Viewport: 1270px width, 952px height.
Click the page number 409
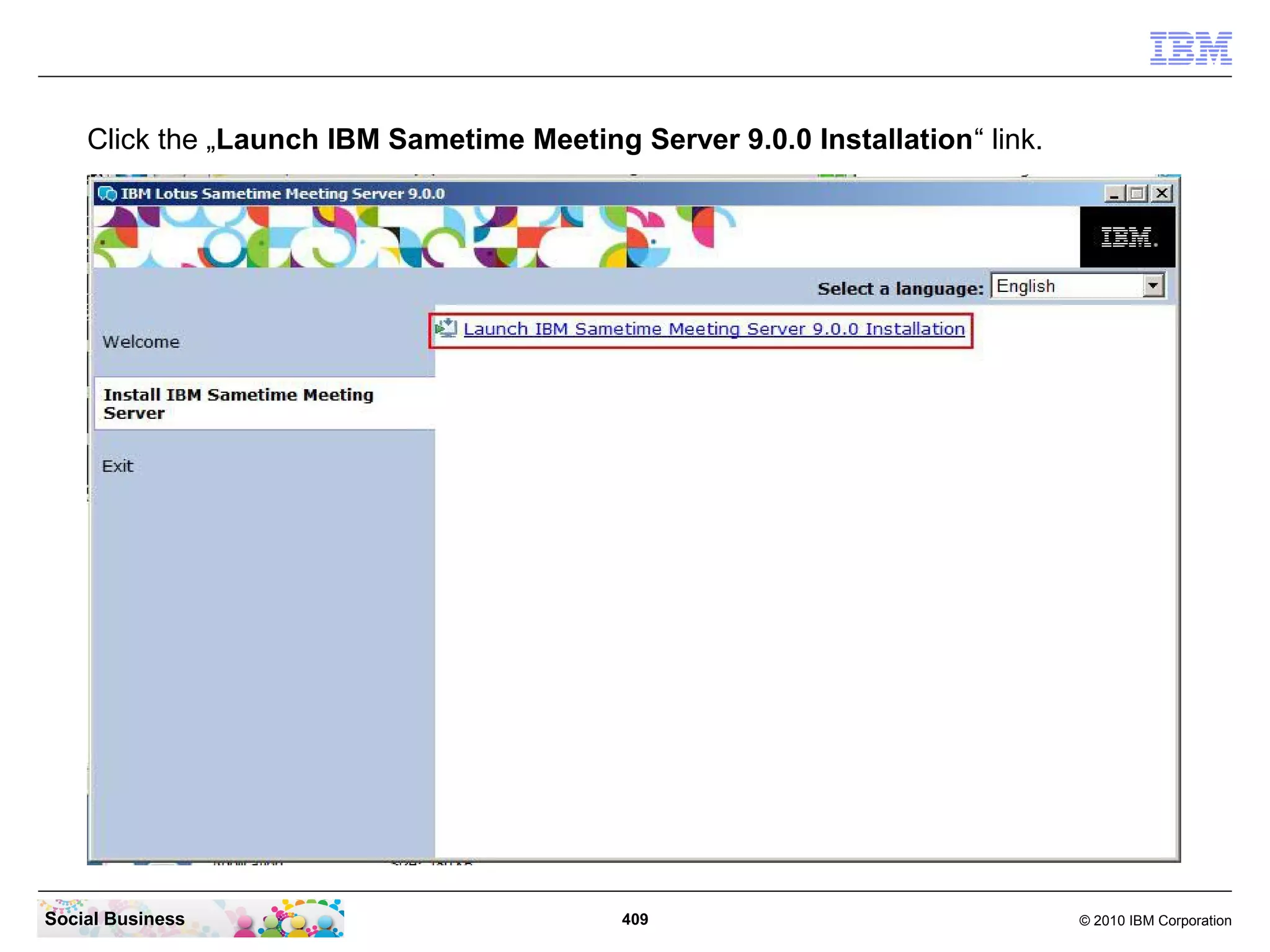[x=635, y=919]
